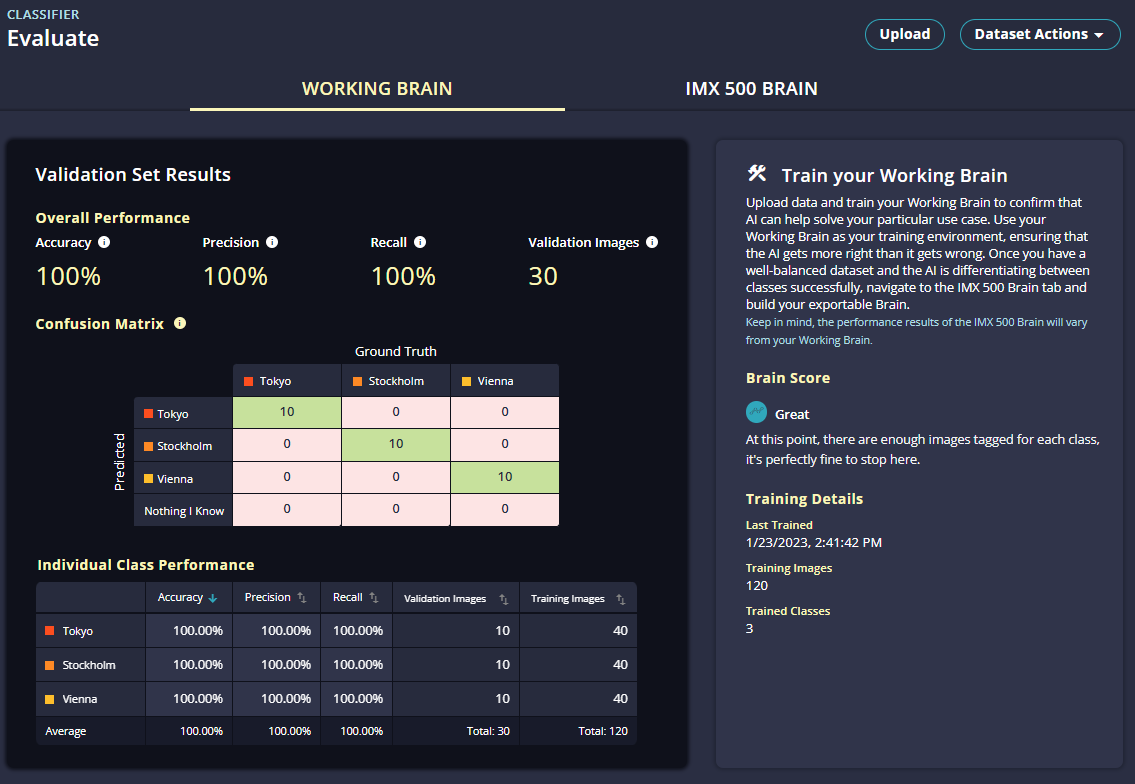Click the Validation Images info icon
The width and height of the screenshot is (1135, 784).
652,242
